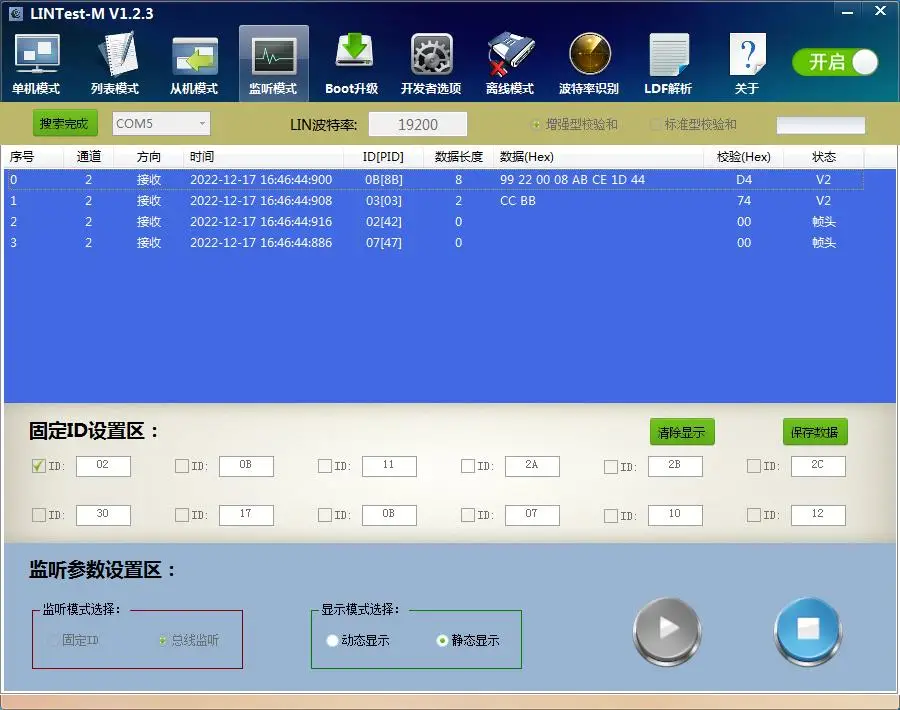Select the 离线模式 offline mode icon
This screenshot has width=900, height=710.
tap(510, 63)
